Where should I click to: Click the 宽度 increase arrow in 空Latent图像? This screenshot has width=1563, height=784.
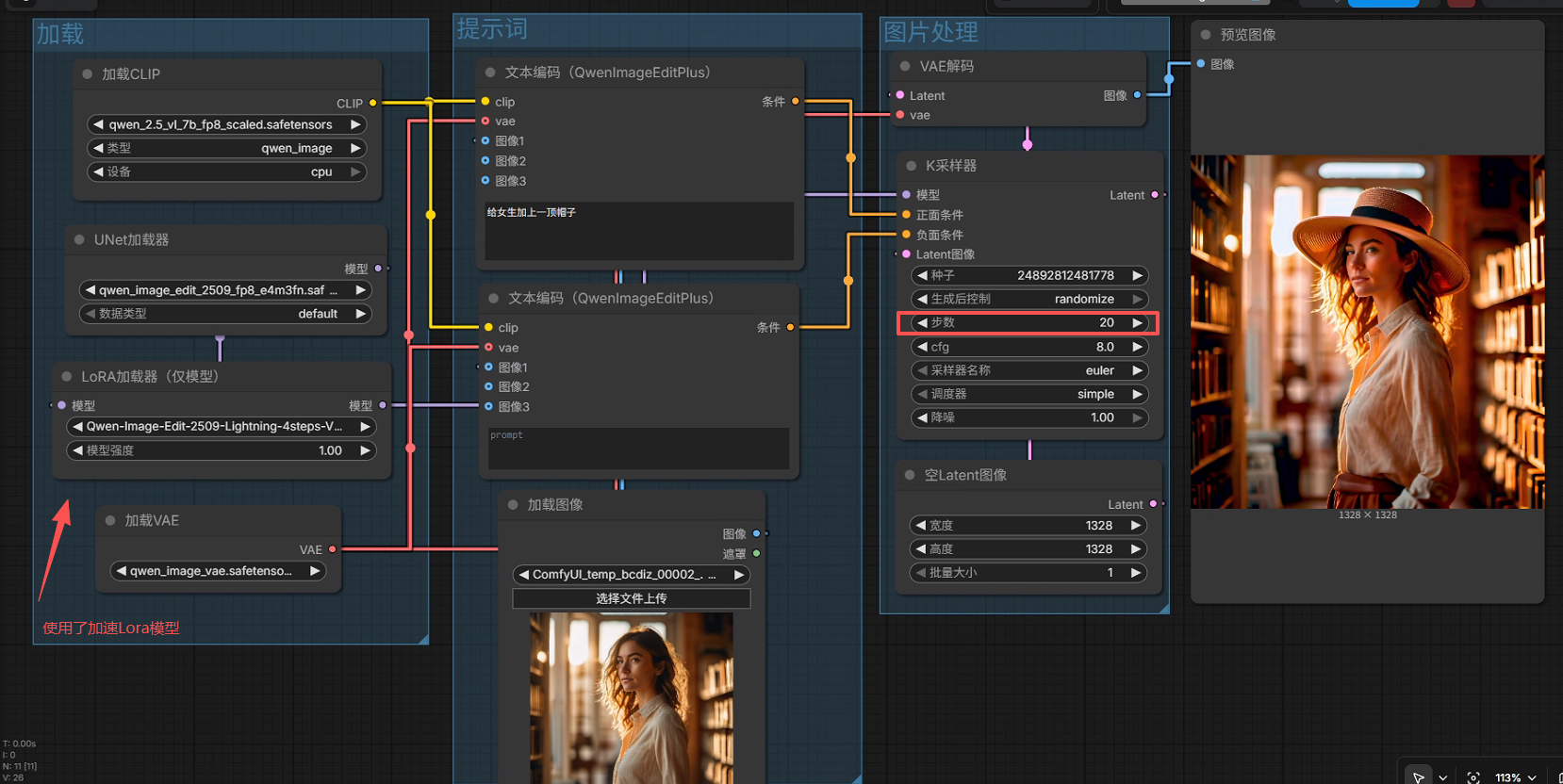click(x=1136, y=525)
